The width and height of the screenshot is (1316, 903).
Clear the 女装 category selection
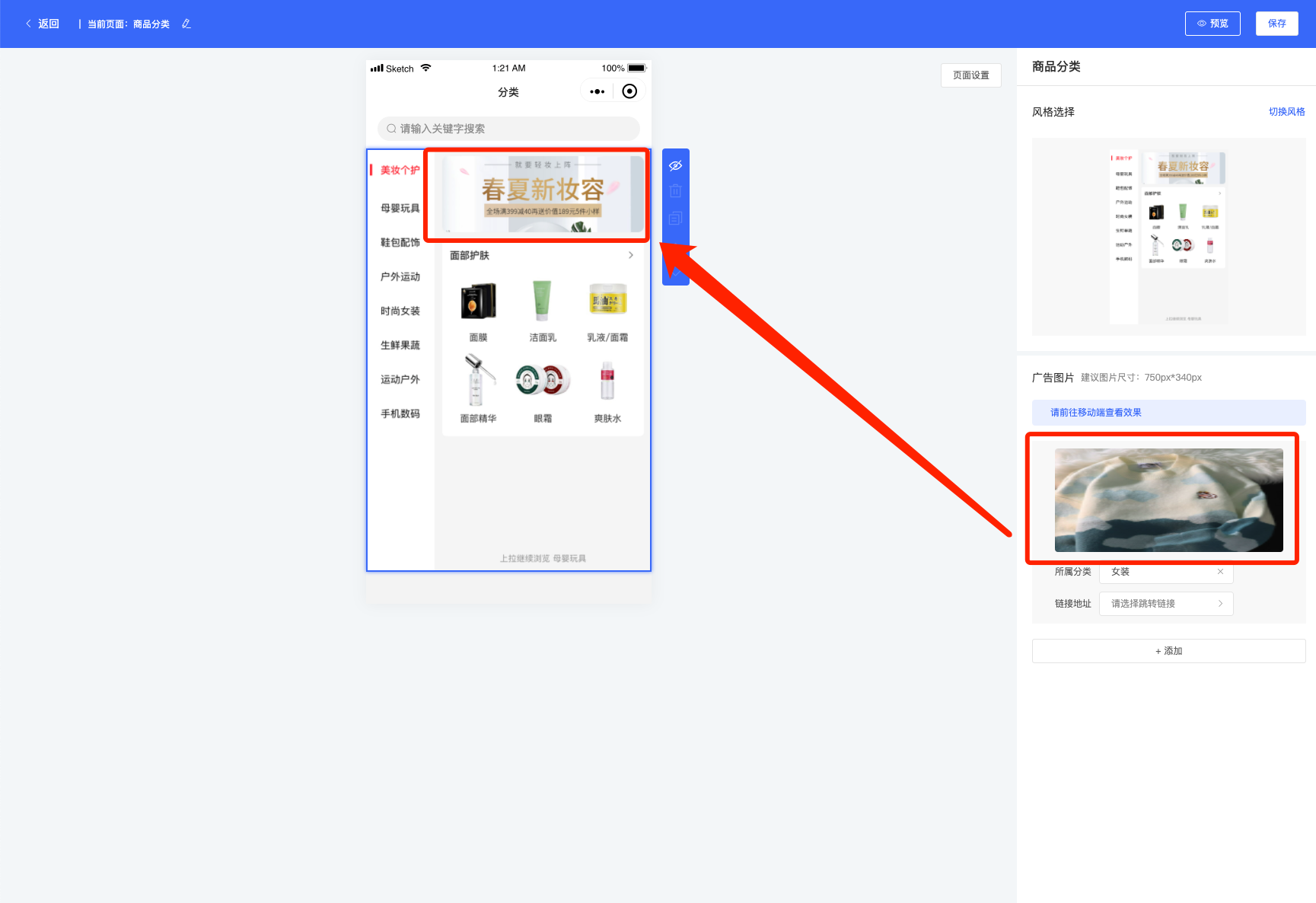pos(1220,572)
